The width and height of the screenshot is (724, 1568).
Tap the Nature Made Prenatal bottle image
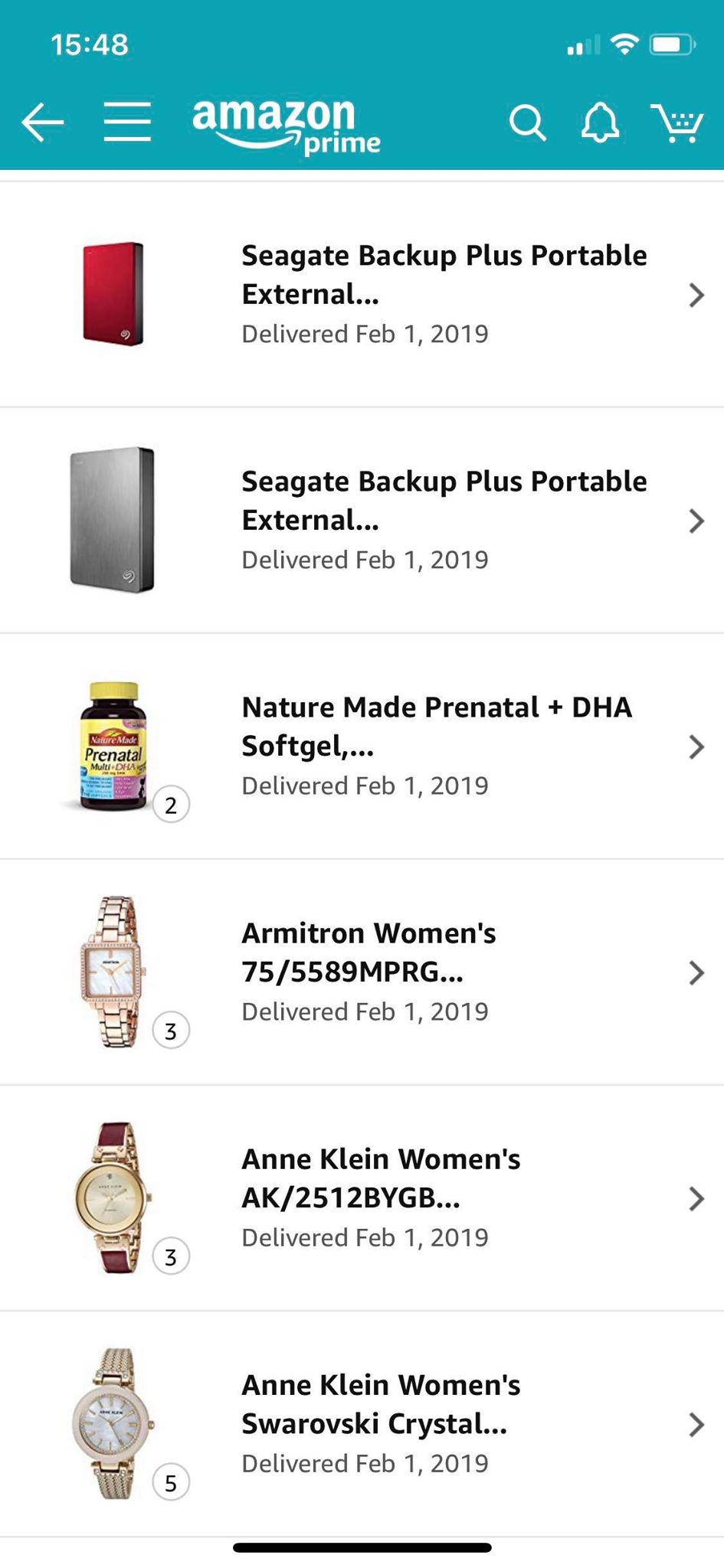pyautogui.click(x=113, y=746)
